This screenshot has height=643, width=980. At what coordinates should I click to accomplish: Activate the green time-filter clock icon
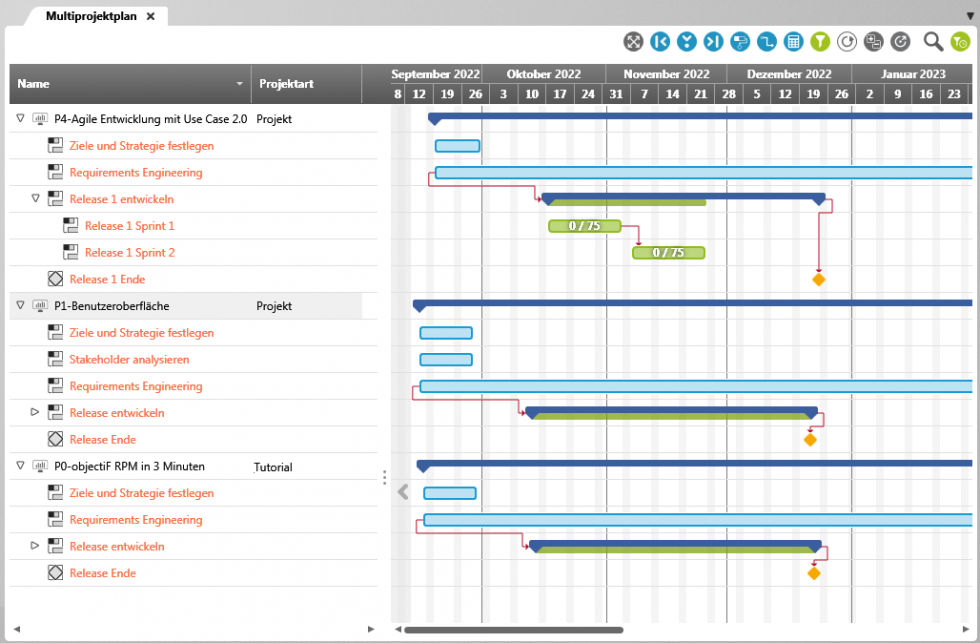point(961,41)
